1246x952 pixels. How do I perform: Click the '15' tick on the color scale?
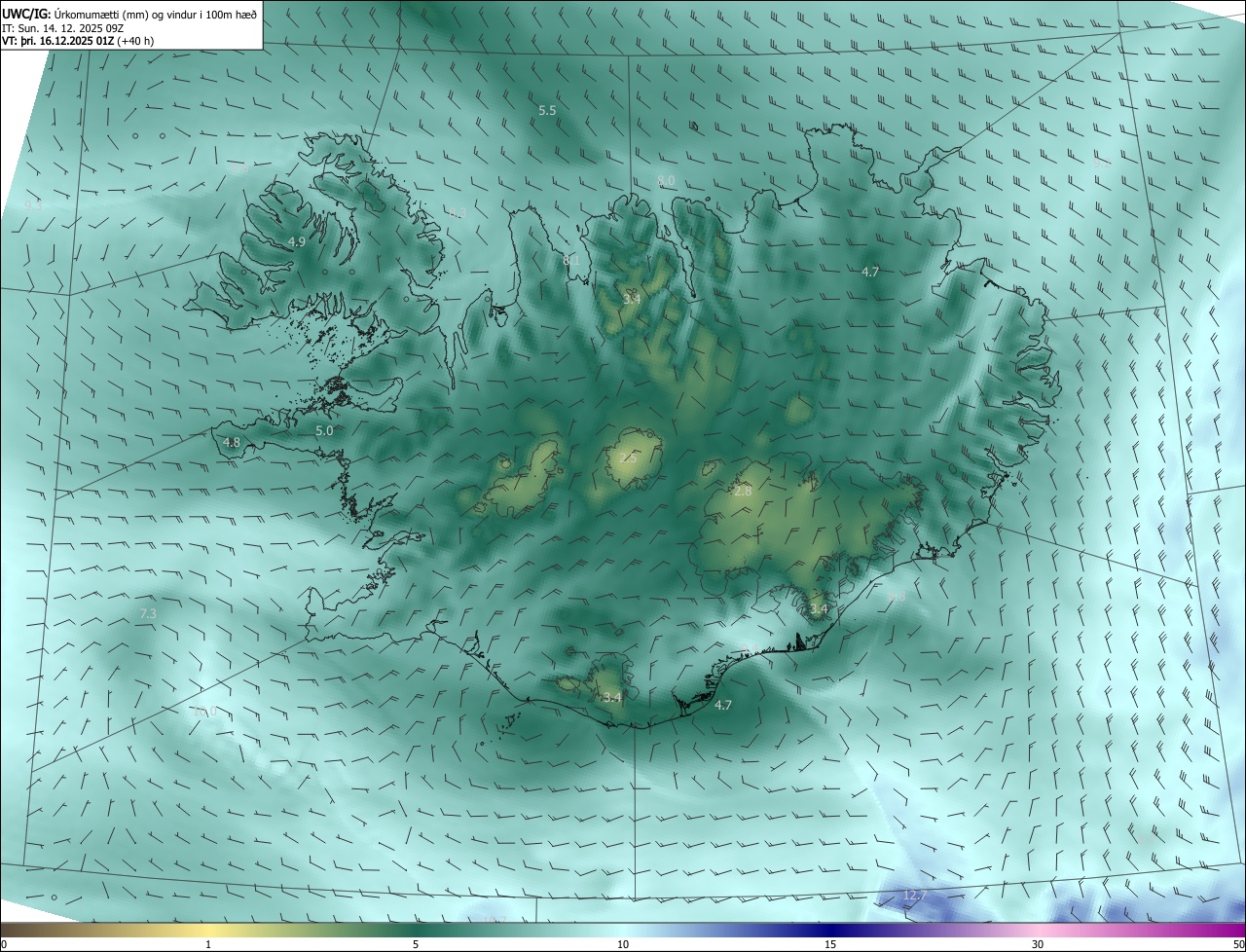click(830, 944)
